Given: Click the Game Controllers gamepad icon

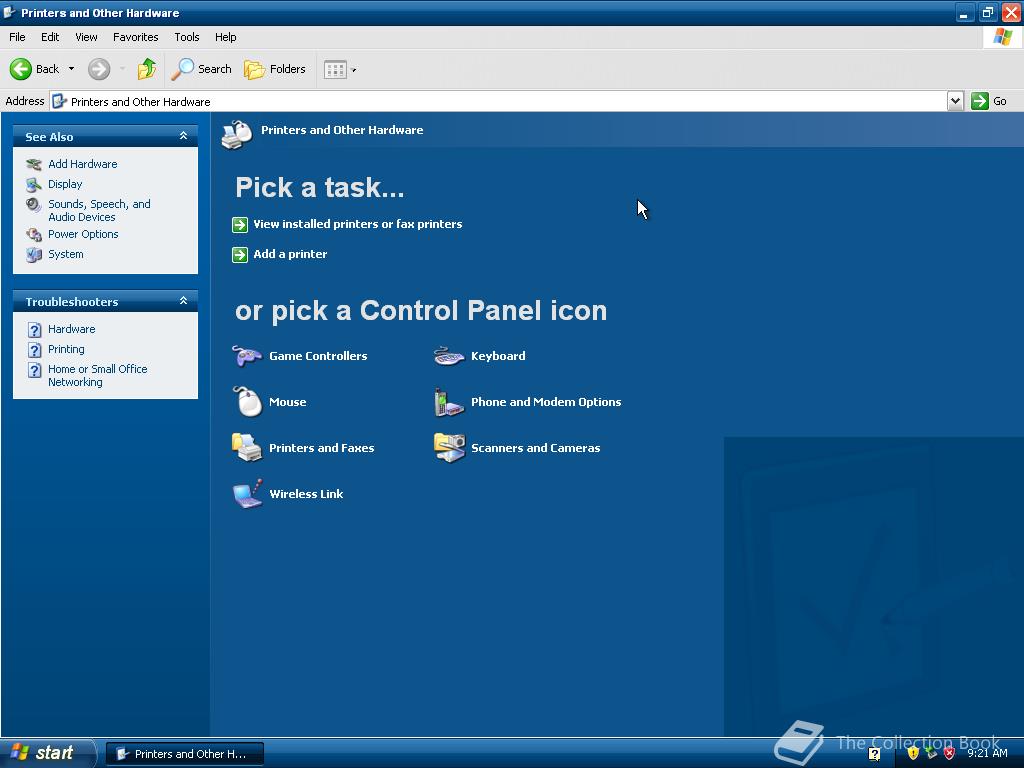Looking at the screenshot, I should click(247, 356).
